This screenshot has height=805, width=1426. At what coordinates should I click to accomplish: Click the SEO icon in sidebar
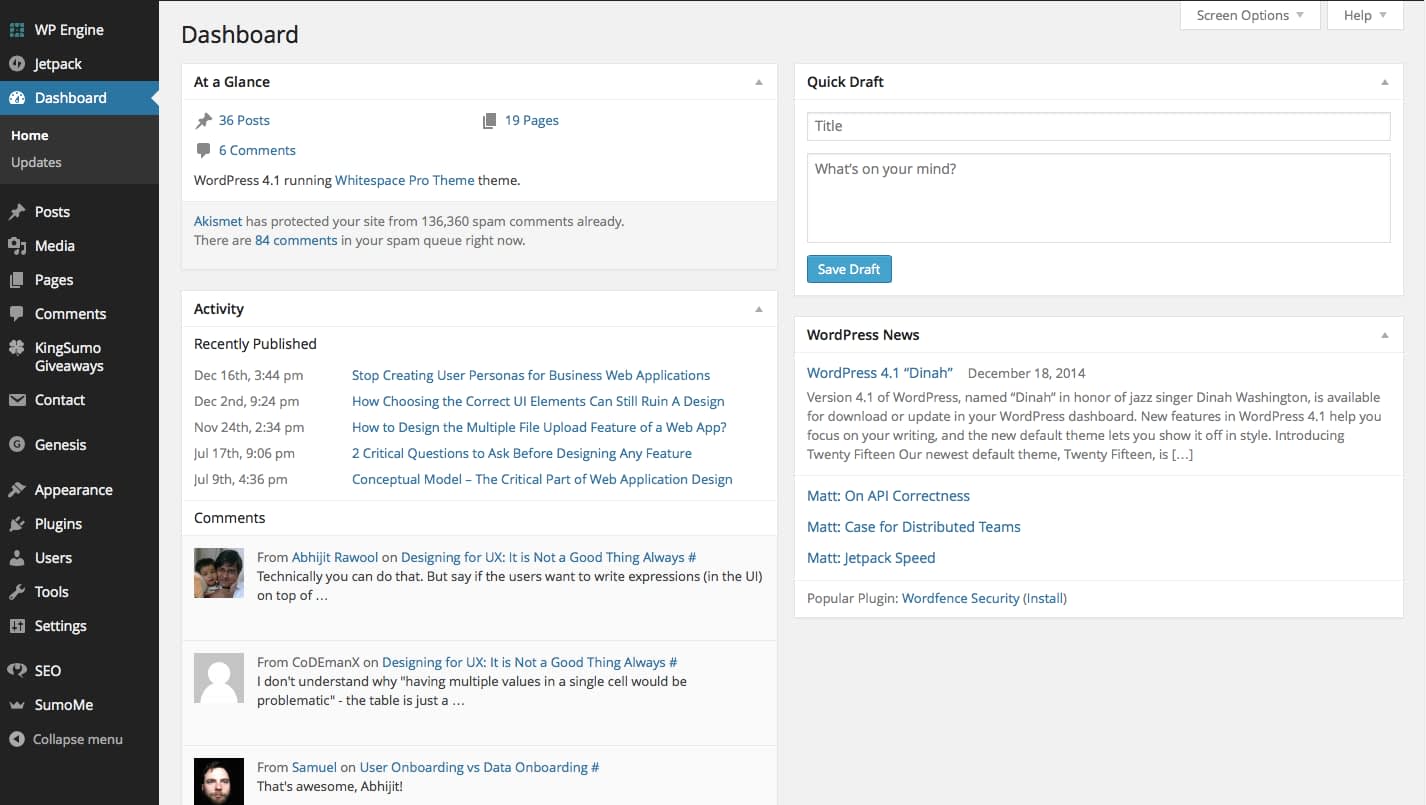(x=17, y=671)
